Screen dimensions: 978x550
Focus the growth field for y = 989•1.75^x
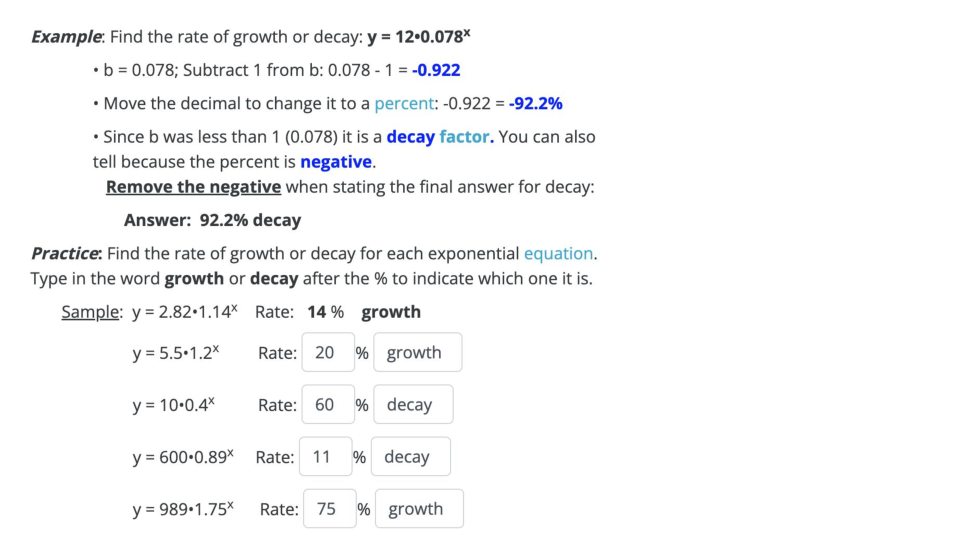tap(418, 509)
